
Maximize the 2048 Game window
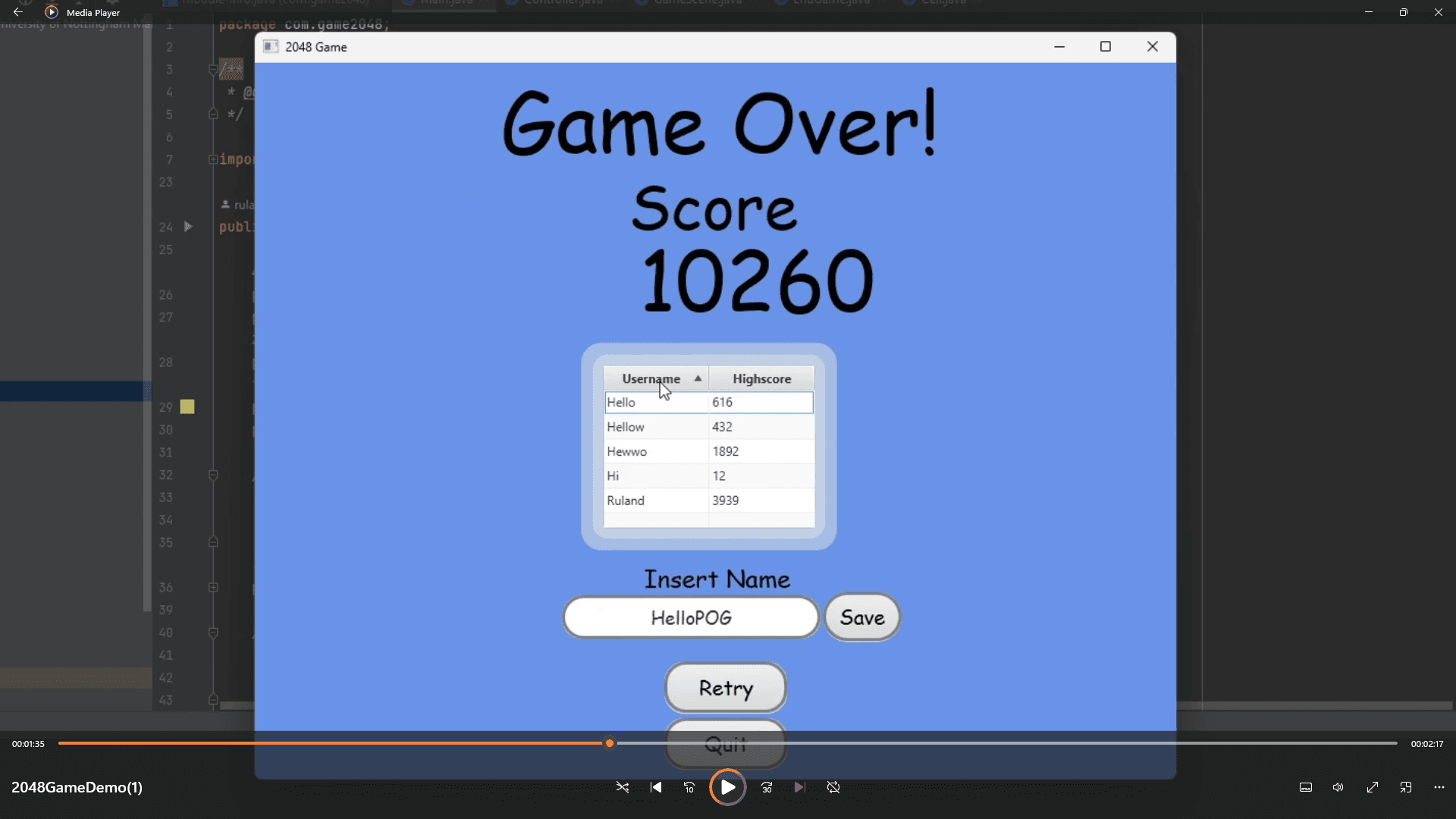tap(1106, 47)
